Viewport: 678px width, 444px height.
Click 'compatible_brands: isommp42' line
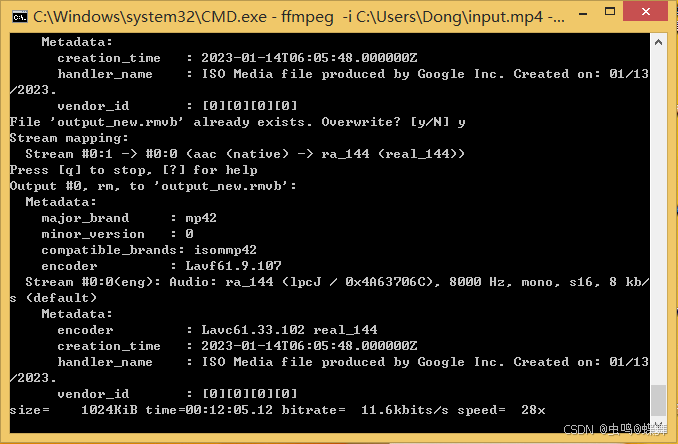149,250
